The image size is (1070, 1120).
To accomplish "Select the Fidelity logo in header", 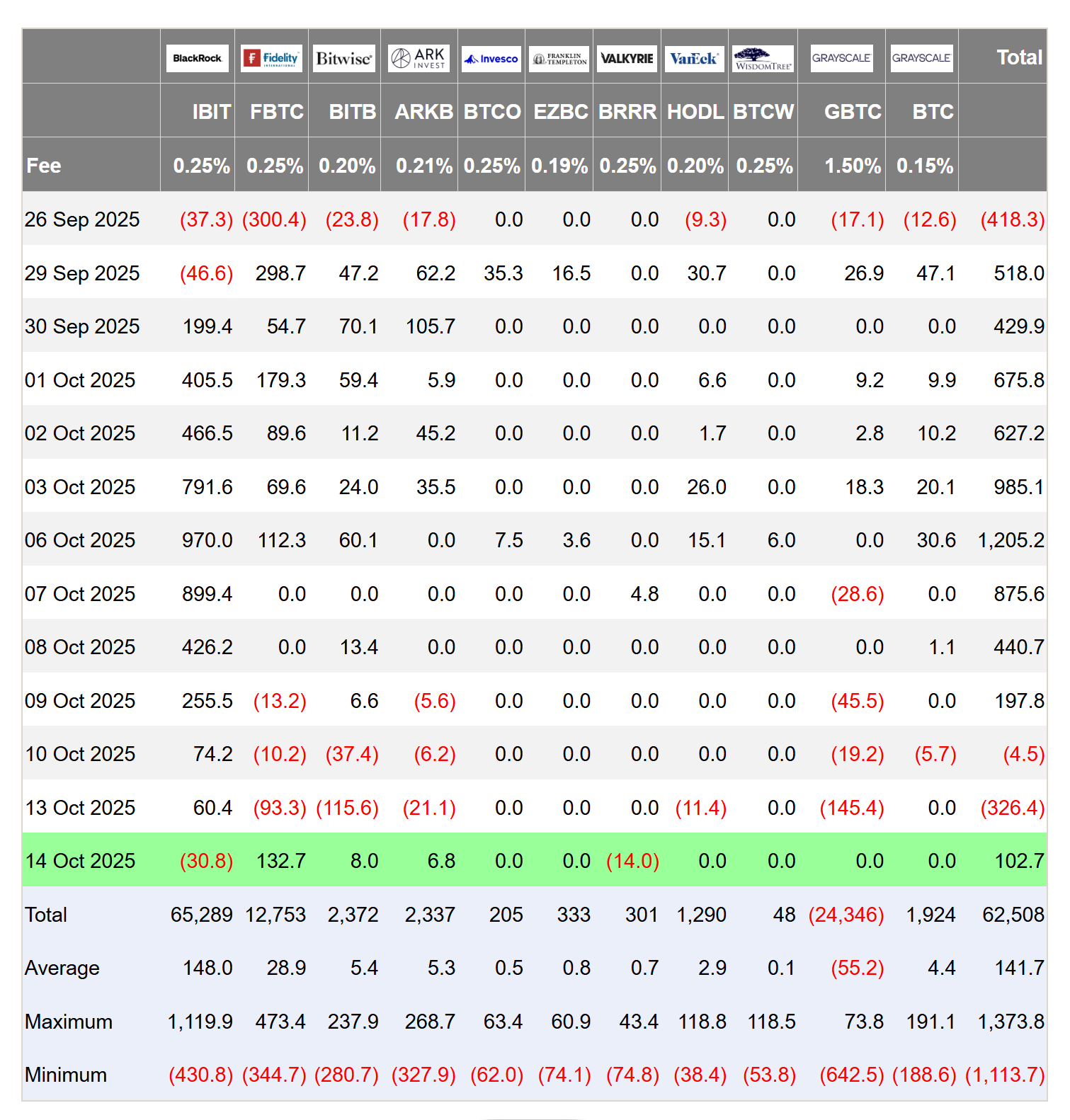I will point(272,58).
